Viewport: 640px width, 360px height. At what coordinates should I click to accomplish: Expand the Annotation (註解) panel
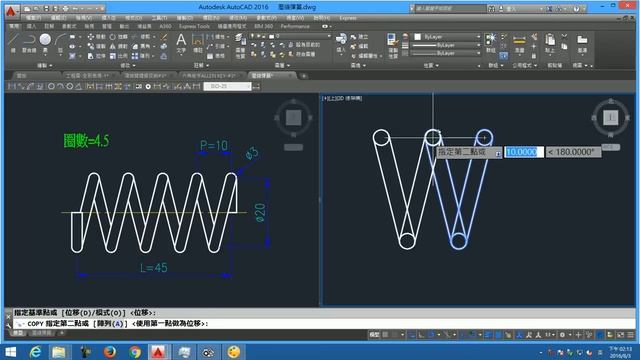(x=201, y=65)
